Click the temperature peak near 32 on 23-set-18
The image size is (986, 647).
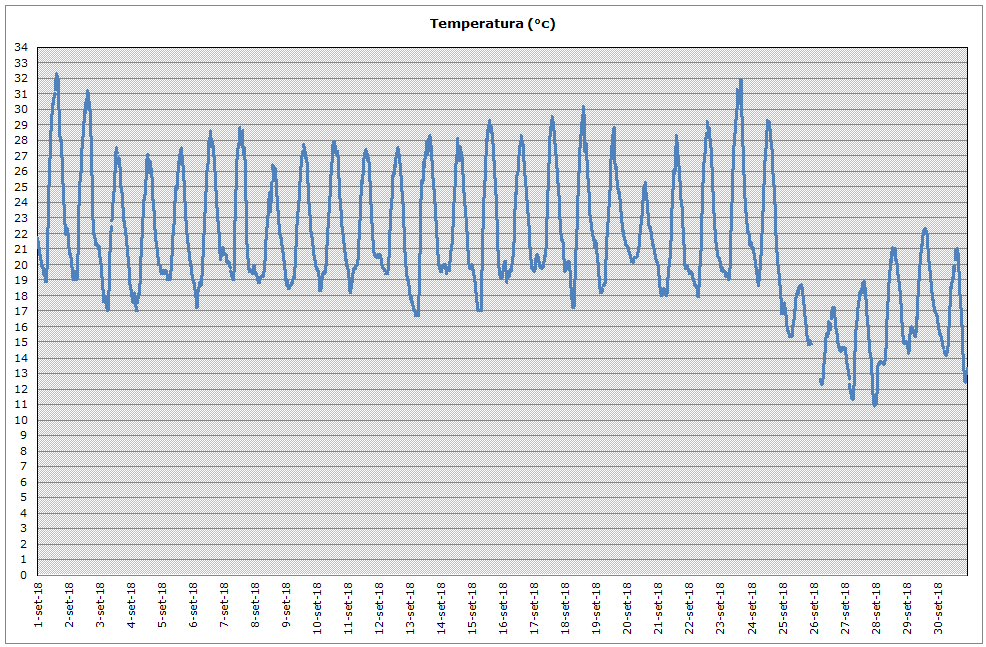click(x=741, y=80)
